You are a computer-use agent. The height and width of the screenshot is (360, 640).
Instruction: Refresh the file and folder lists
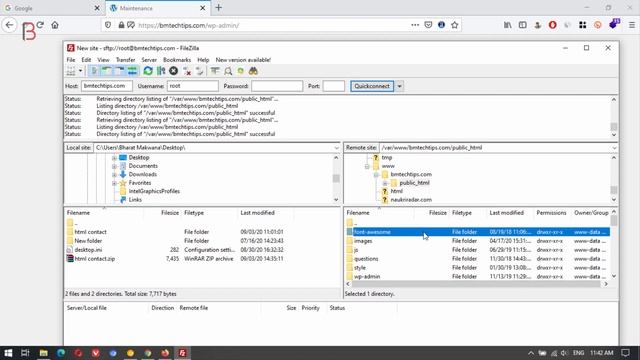coord(148,71)
